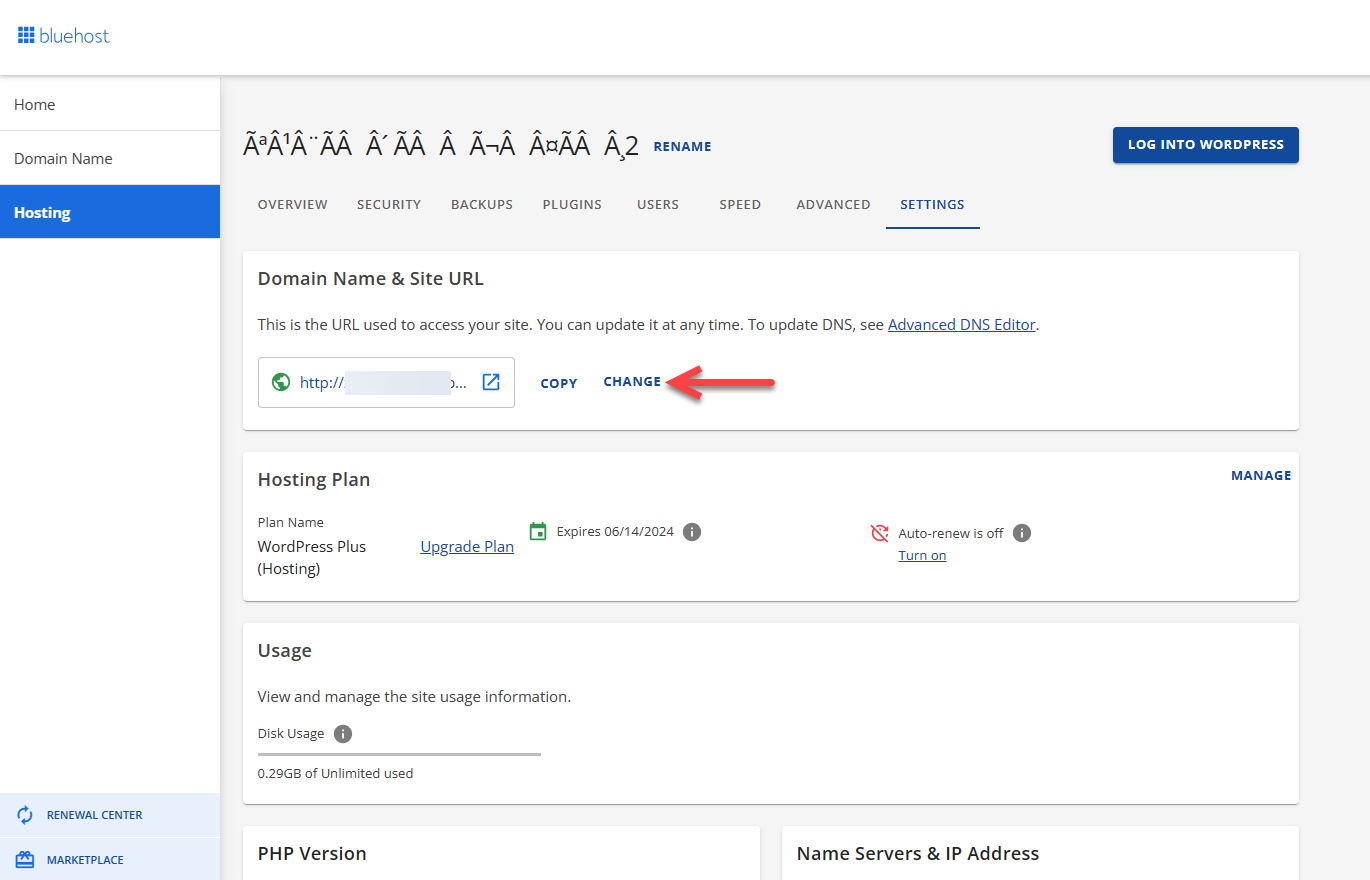Click Change to edit site URL
1370x880 pixels.
click(x=632, y=381)
